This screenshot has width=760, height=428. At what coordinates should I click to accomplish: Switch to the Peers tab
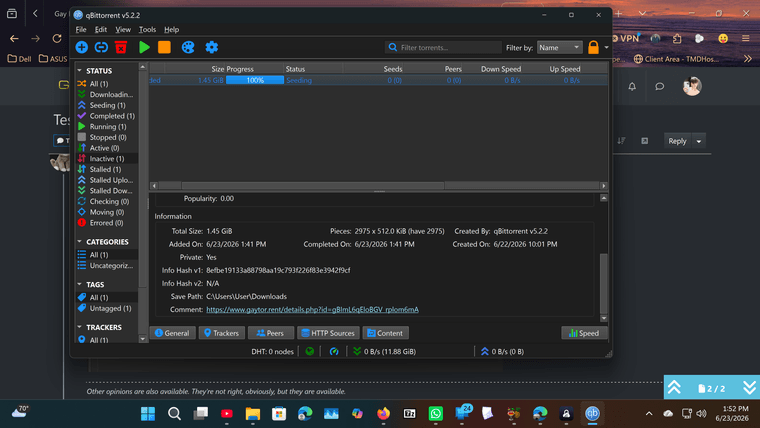(270, 333)
